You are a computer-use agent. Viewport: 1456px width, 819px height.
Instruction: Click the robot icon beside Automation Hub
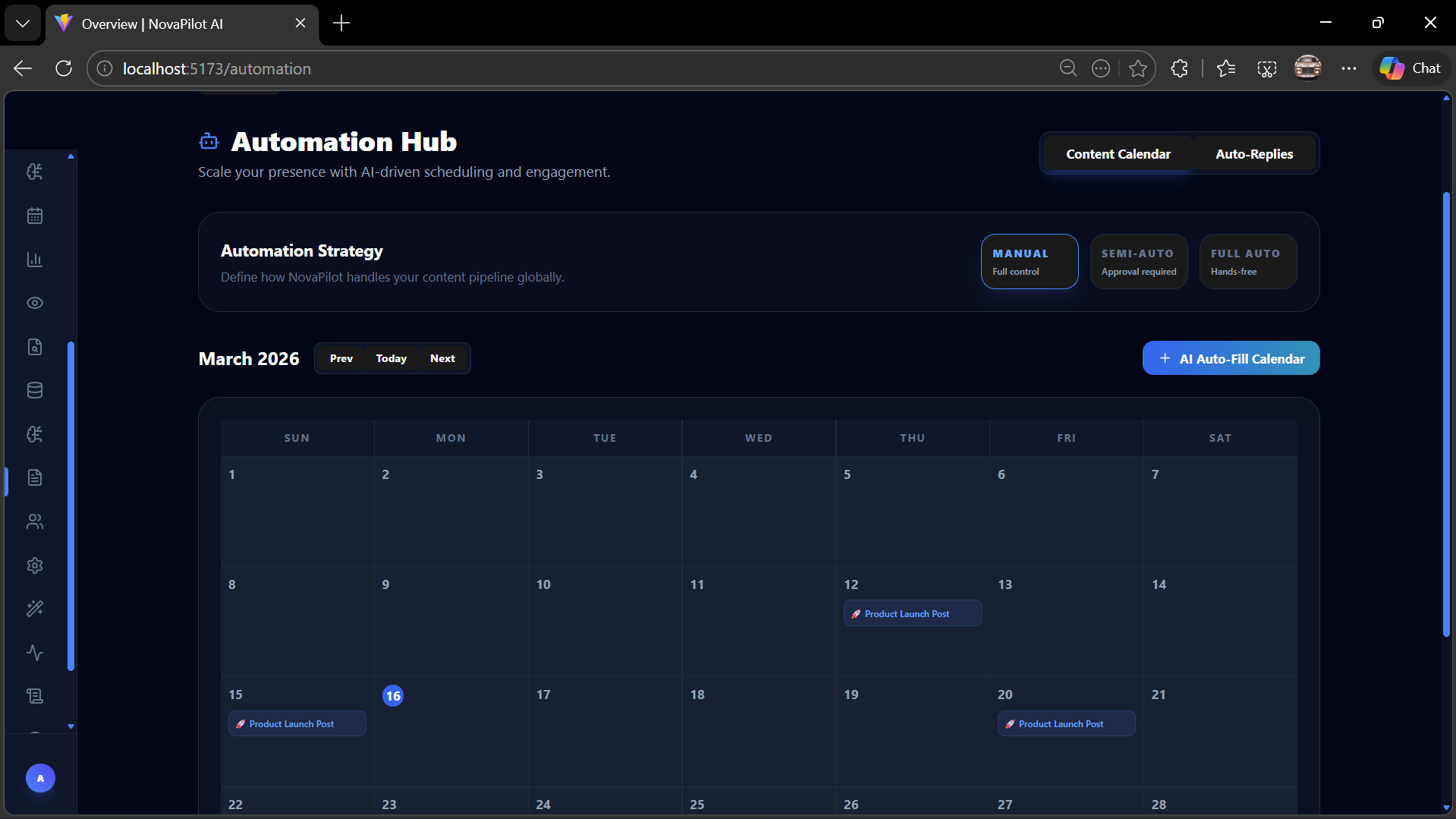(x=209, y=142)
